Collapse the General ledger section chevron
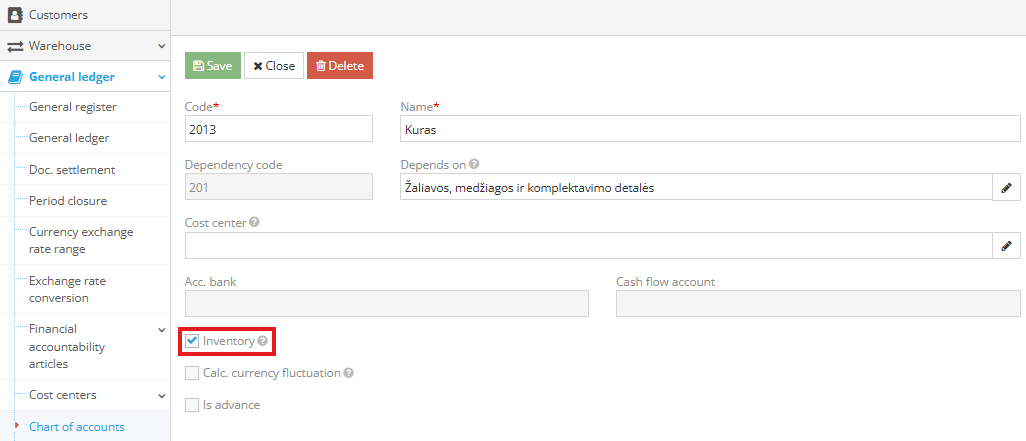Image resolution: width=1026 pixels, height=441 pixels. (x=161, y=76)
